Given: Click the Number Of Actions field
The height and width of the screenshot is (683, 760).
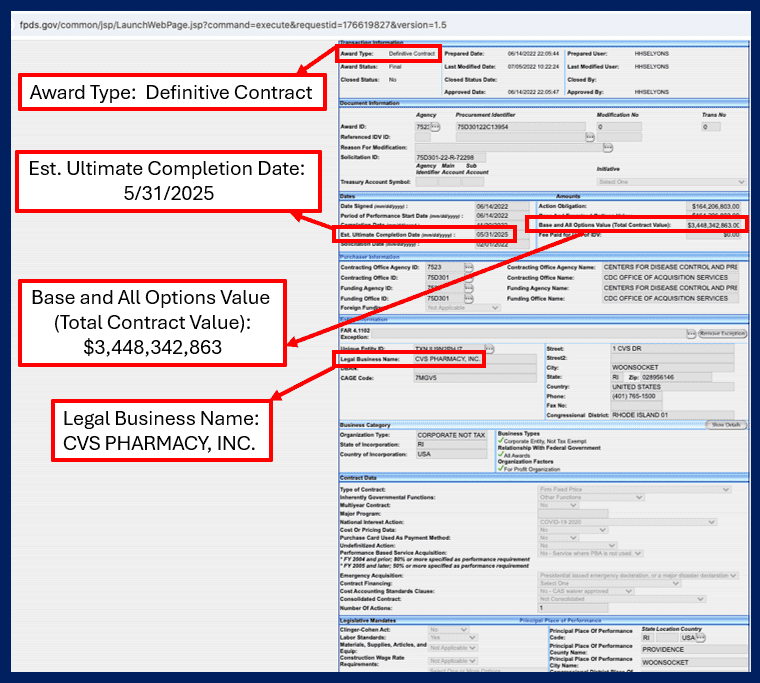Looking at the screenshot, I should coord(573,608).
